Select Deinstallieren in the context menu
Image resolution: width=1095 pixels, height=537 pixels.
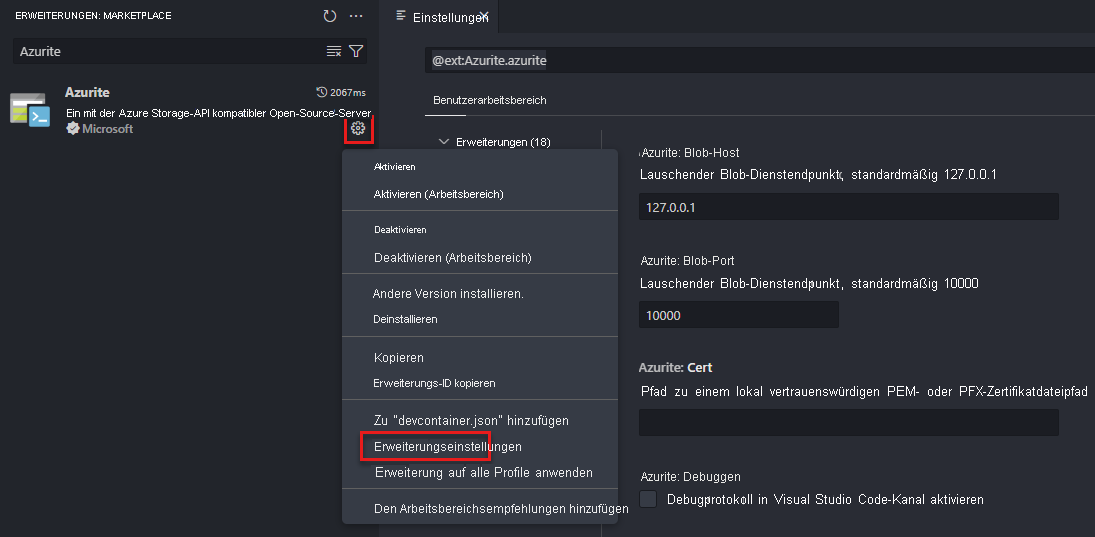coord(406,319)
